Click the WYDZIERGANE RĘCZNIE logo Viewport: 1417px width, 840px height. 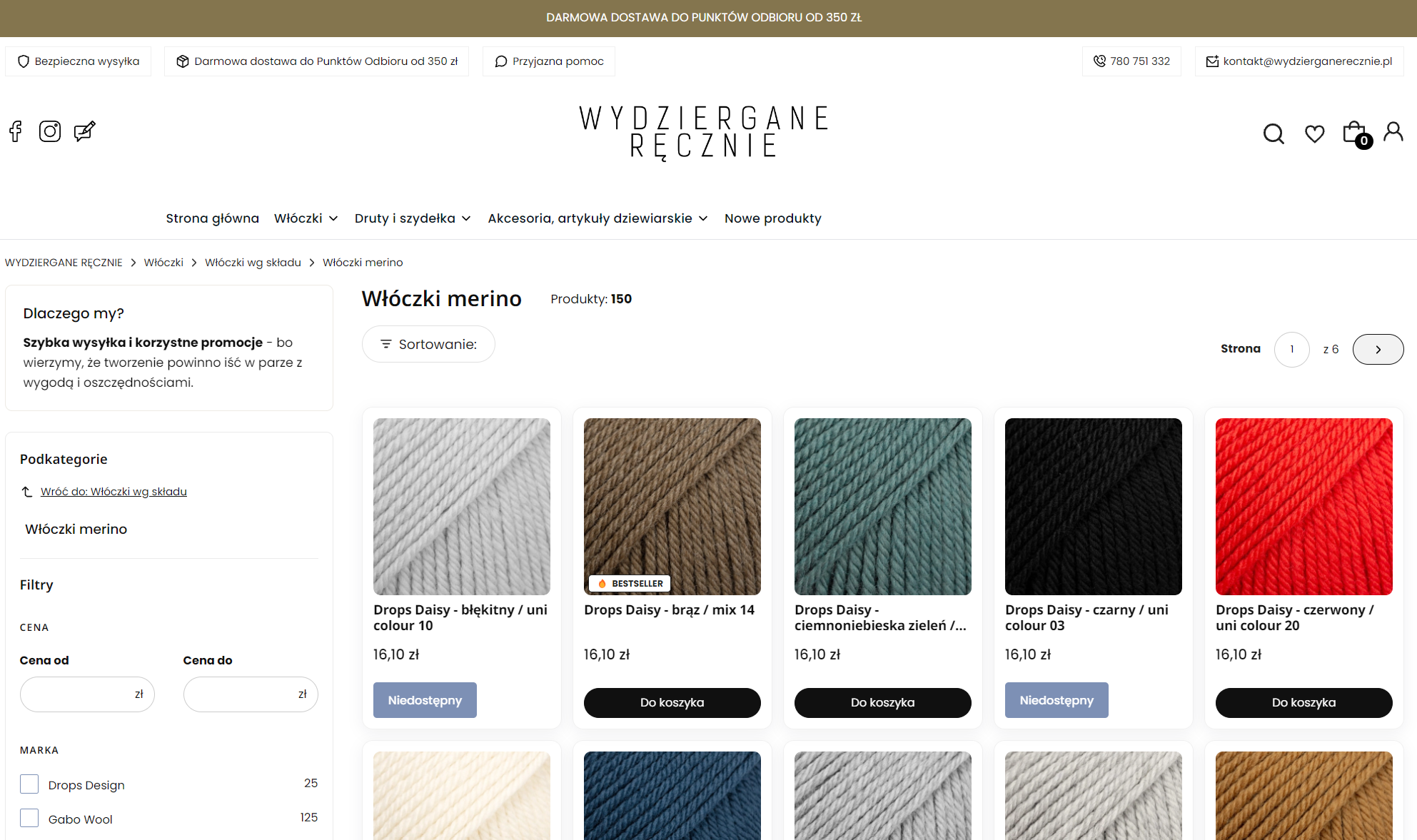tap(704, 133)
